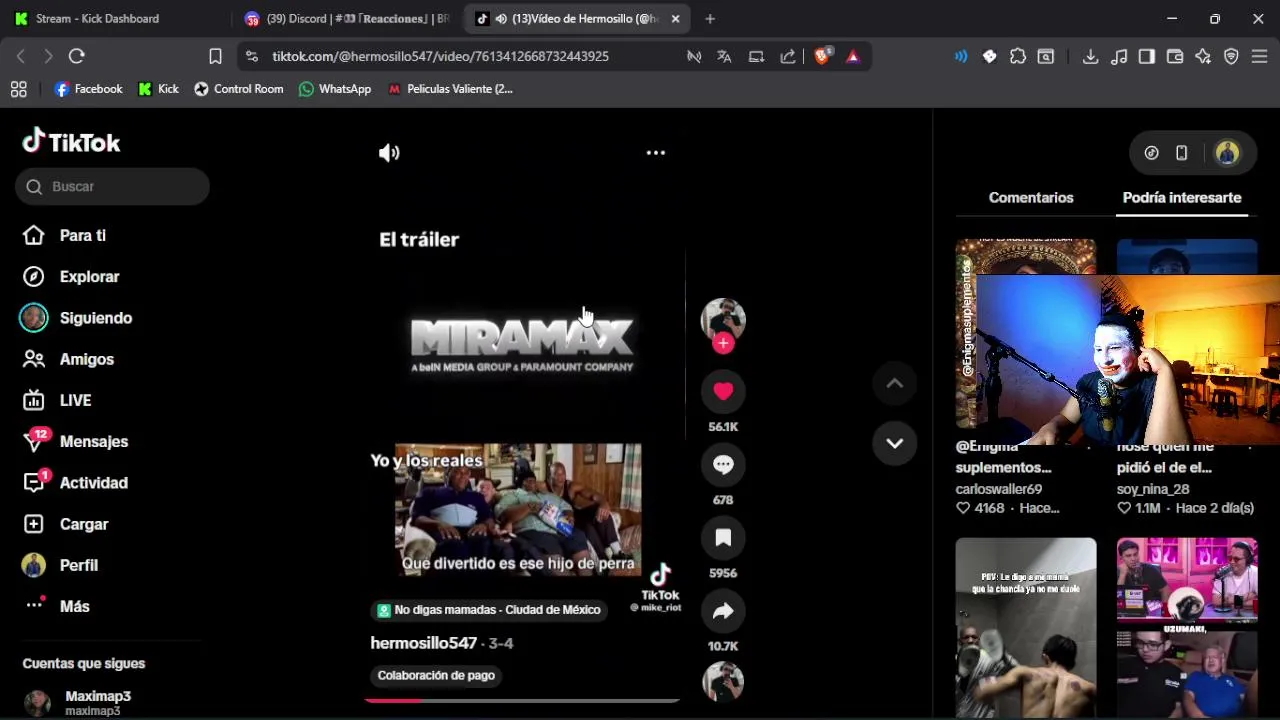
Task: Open Brave Wallet icon
Action: [1175, 57]
